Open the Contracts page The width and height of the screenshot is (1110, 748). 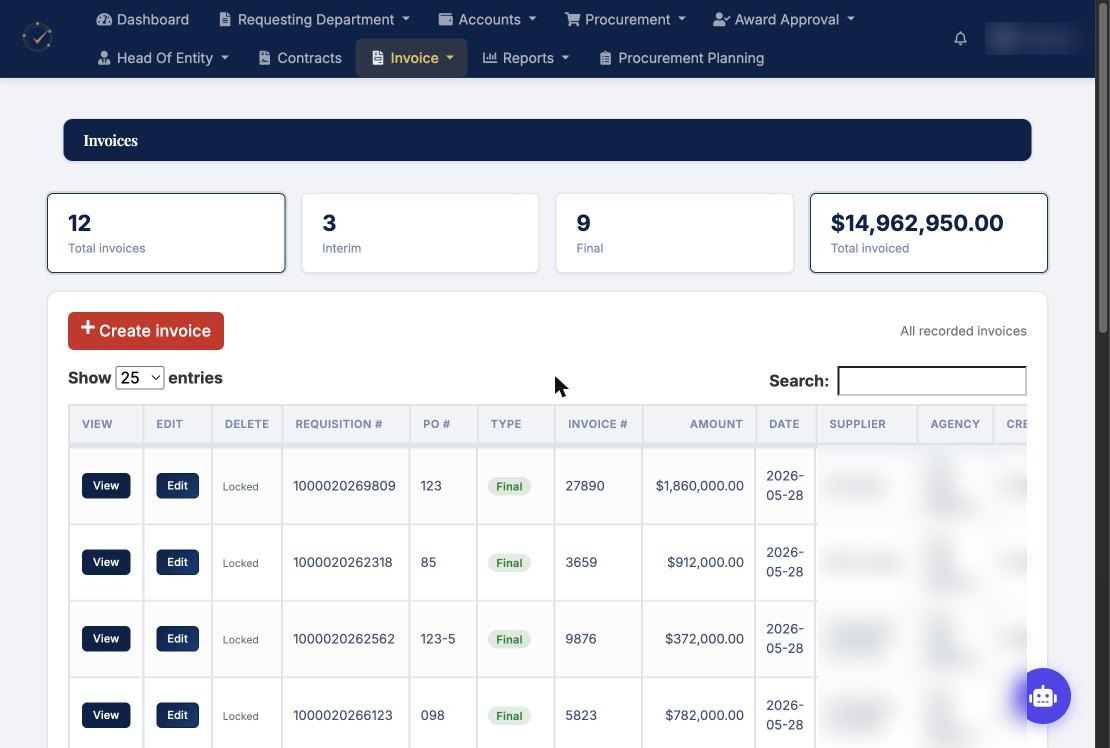pyautogui.click(x=300, y=58)
